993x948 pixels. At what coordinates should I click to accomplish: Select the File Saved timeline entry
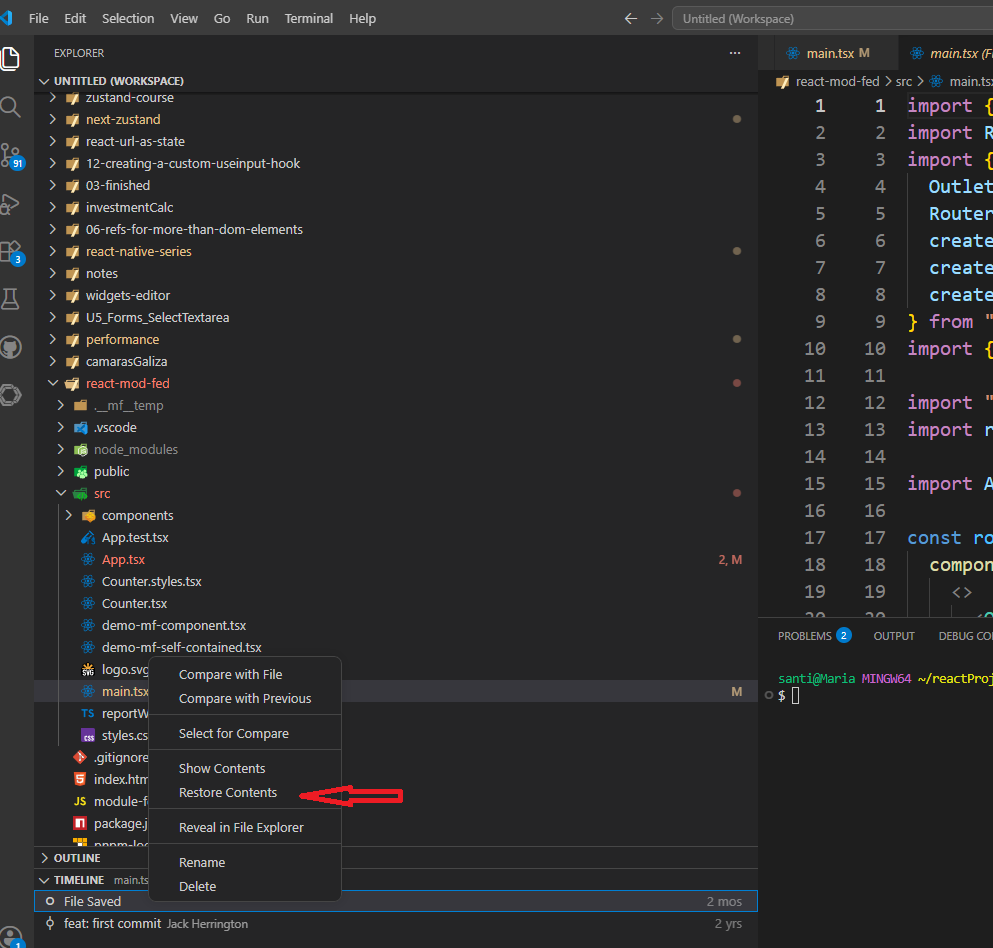396,901
